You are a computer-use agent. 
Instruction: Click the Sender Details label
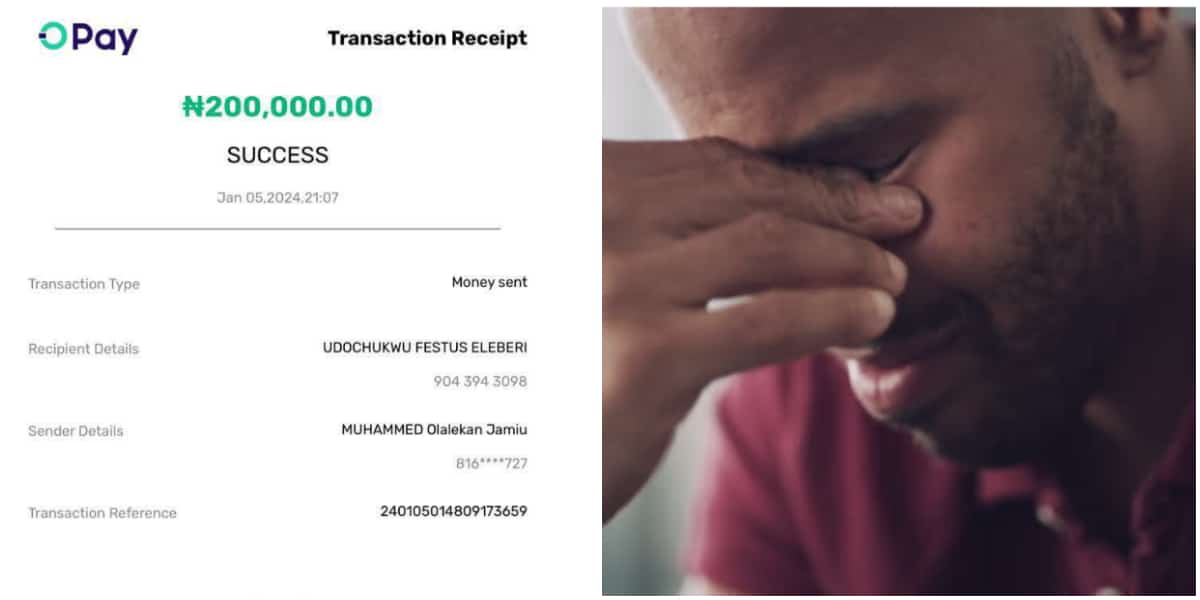(76, 431)
